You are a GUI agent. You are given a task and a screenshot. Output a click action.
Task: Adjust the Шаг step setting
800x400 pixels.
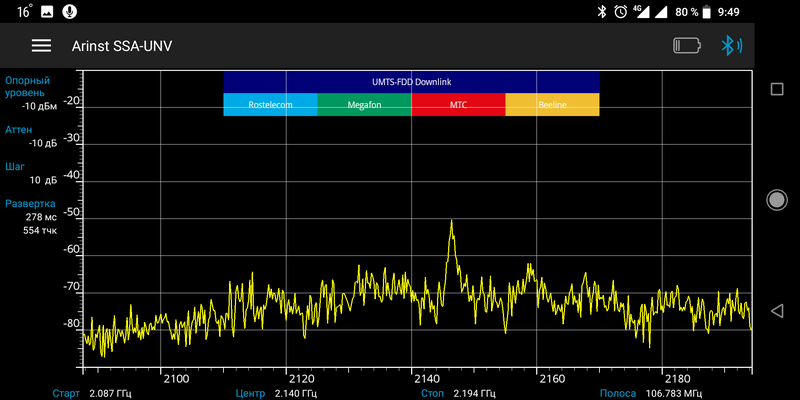click(35, 173)
